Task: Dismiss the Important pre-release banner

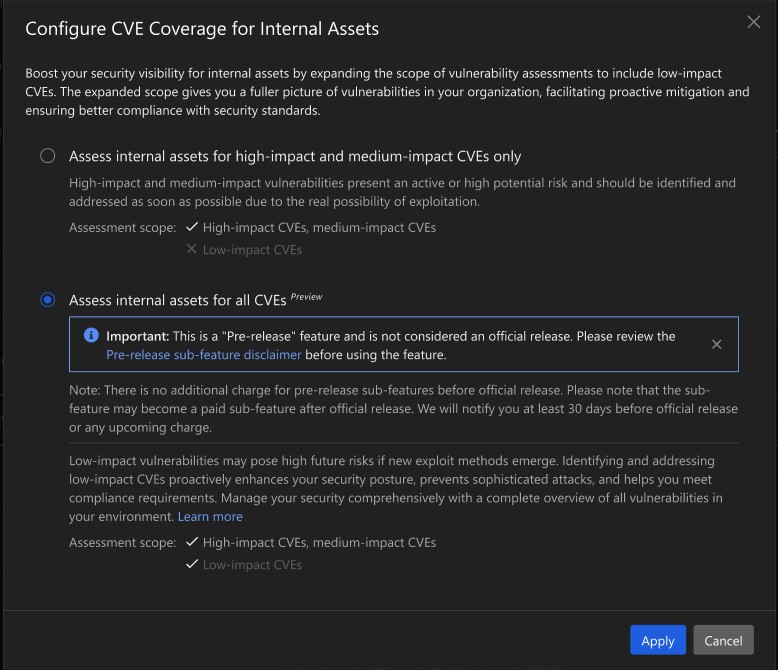Action: tap(716, 345)
